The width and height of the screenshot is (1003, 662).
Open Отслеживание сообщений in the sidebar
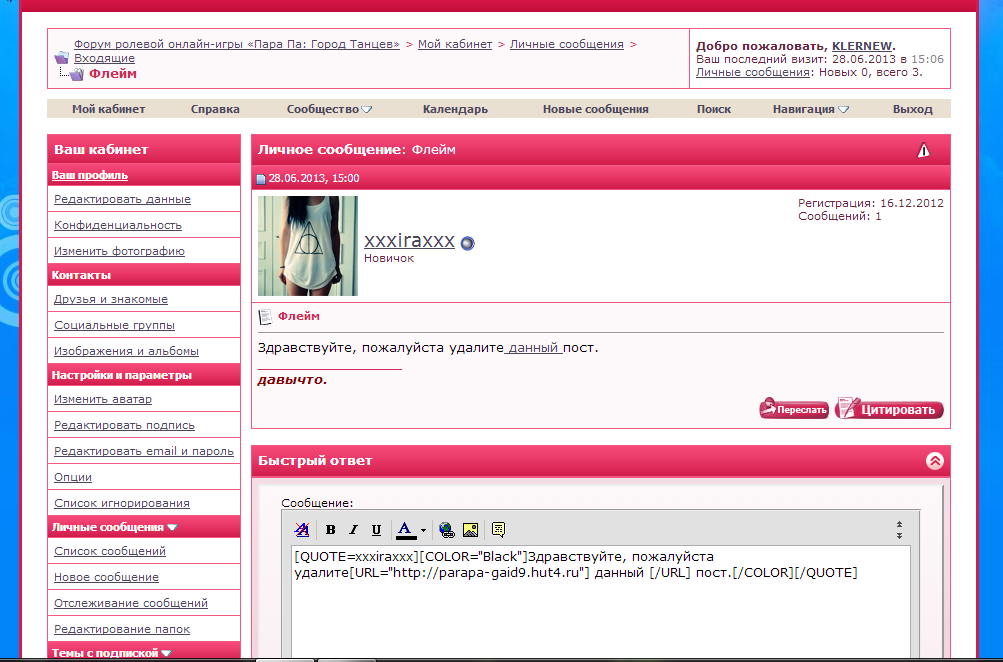point(130,603)
